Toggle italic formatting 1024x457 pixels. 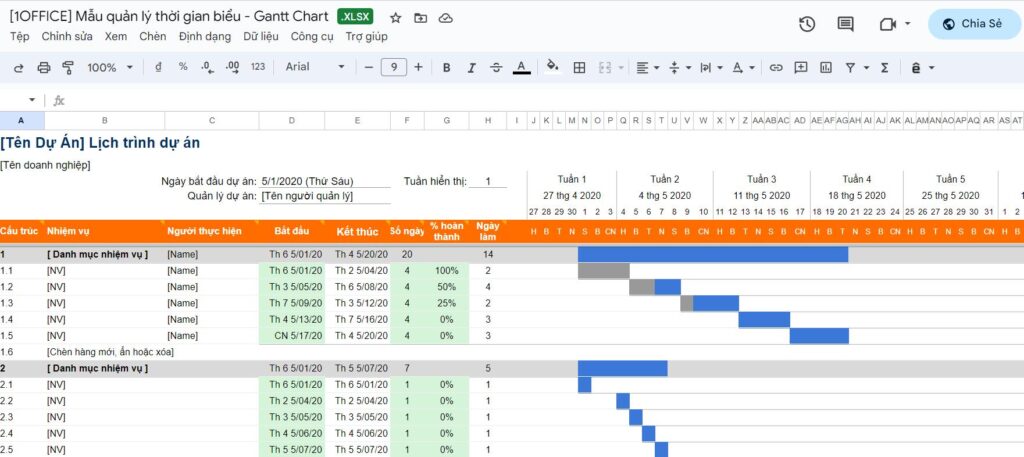tap(471, 67)
